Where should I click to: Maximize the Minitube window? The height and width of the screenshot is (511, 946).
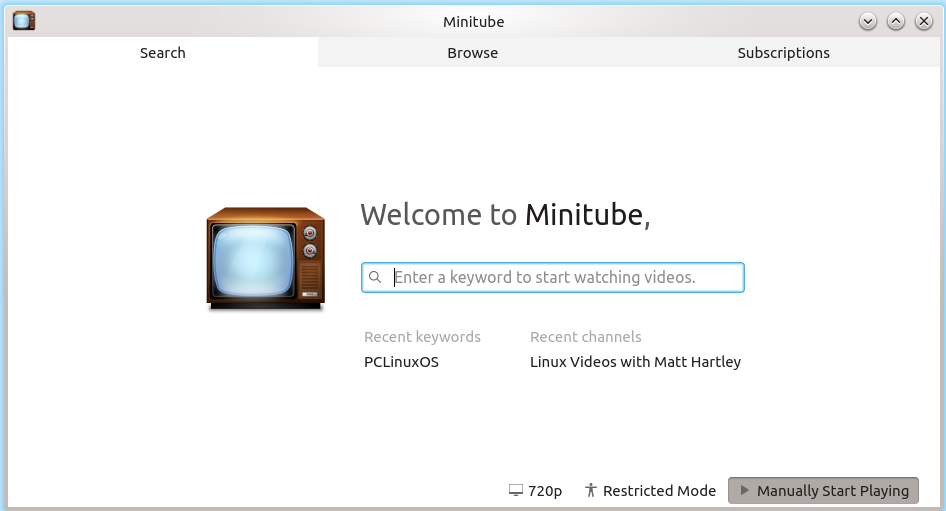click(x=896, y=22)
